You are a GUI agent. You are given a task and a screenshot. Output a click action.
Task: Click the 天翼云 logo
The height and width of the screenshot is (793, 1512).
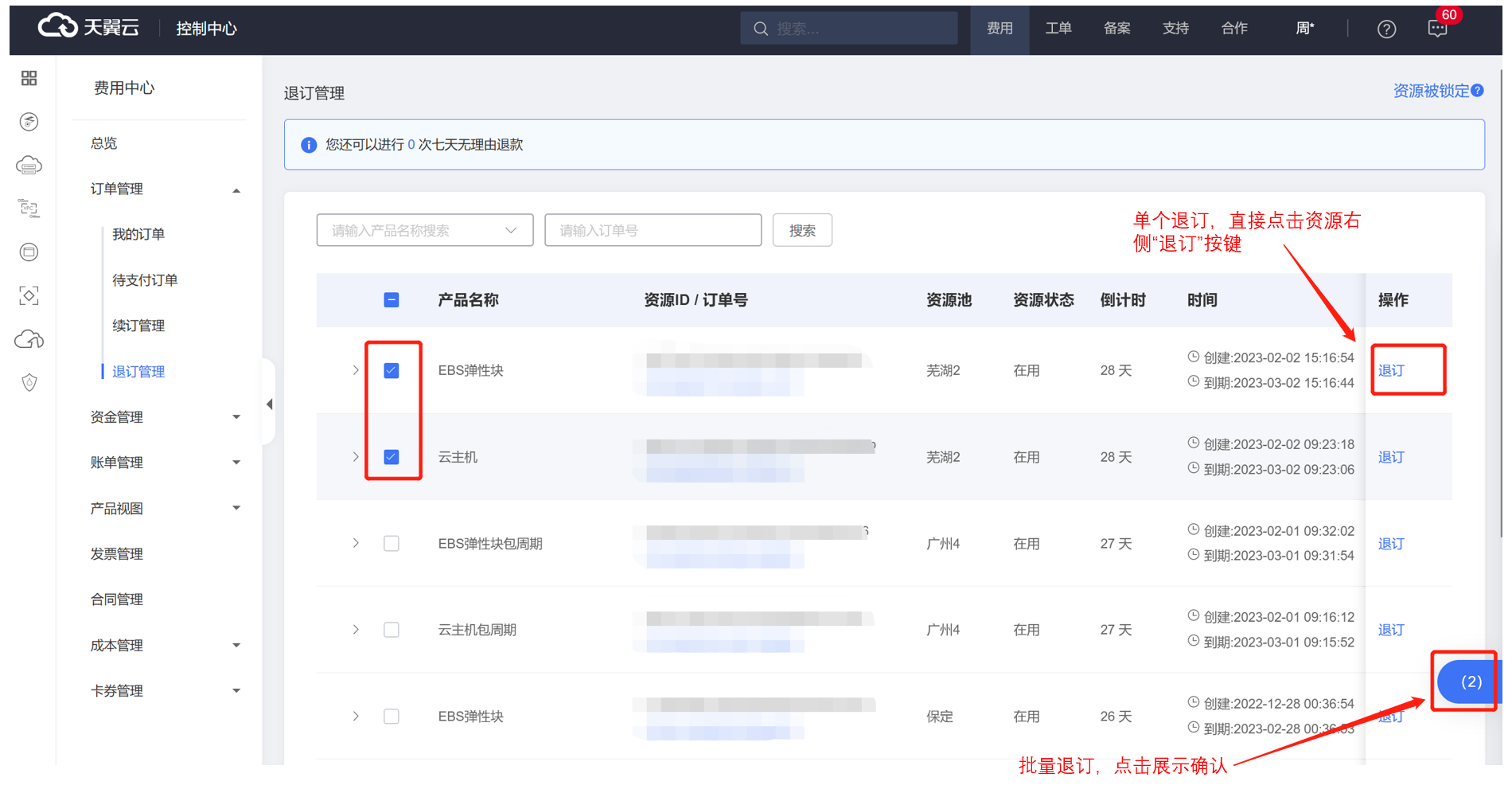pyautogui.click(x=88, y=27)
